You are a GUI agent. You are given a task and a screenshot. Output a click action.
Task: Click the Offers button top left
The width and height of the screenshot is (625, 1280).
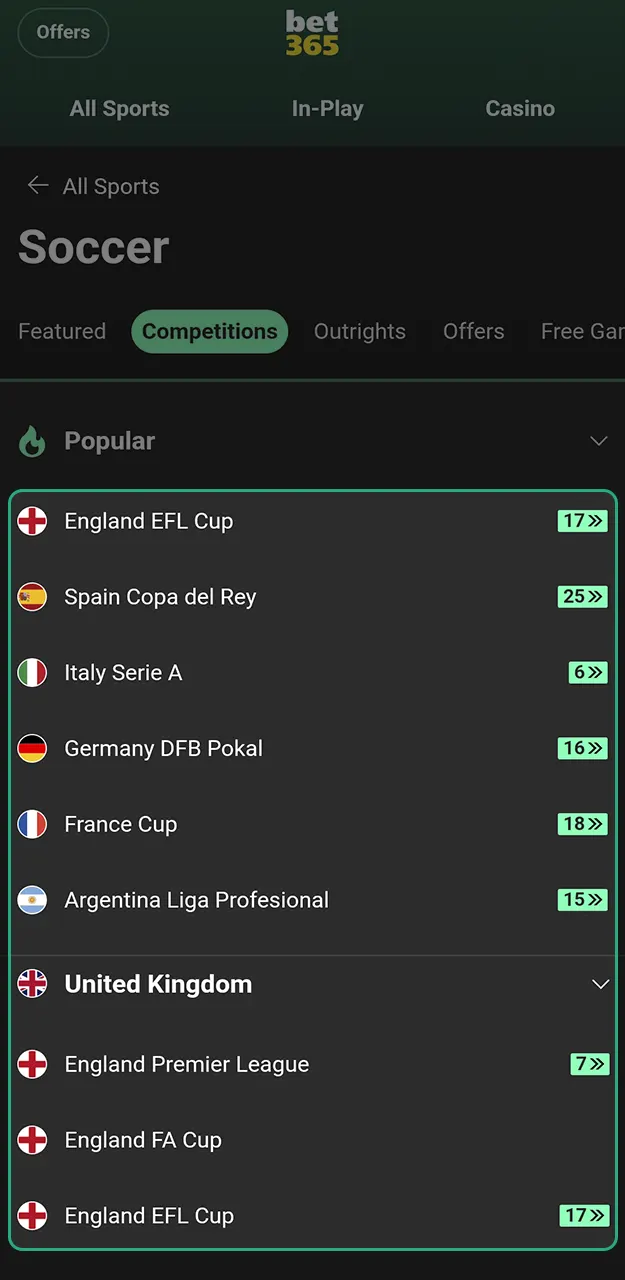63,32
